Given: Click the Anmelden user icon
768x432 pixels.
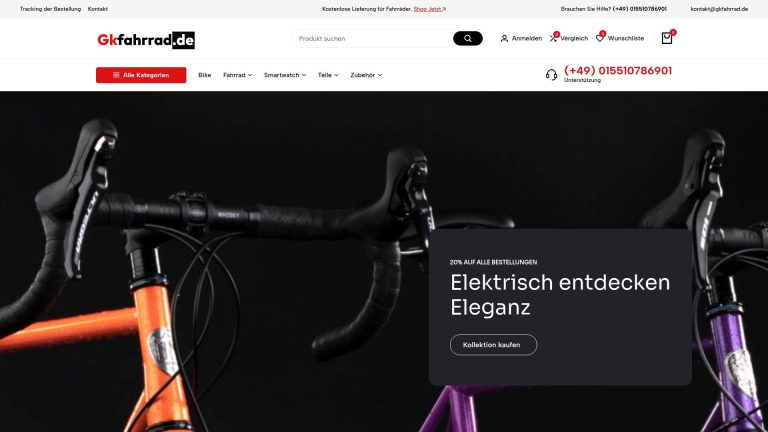Looking at the screenshot, I should point(504,38).
